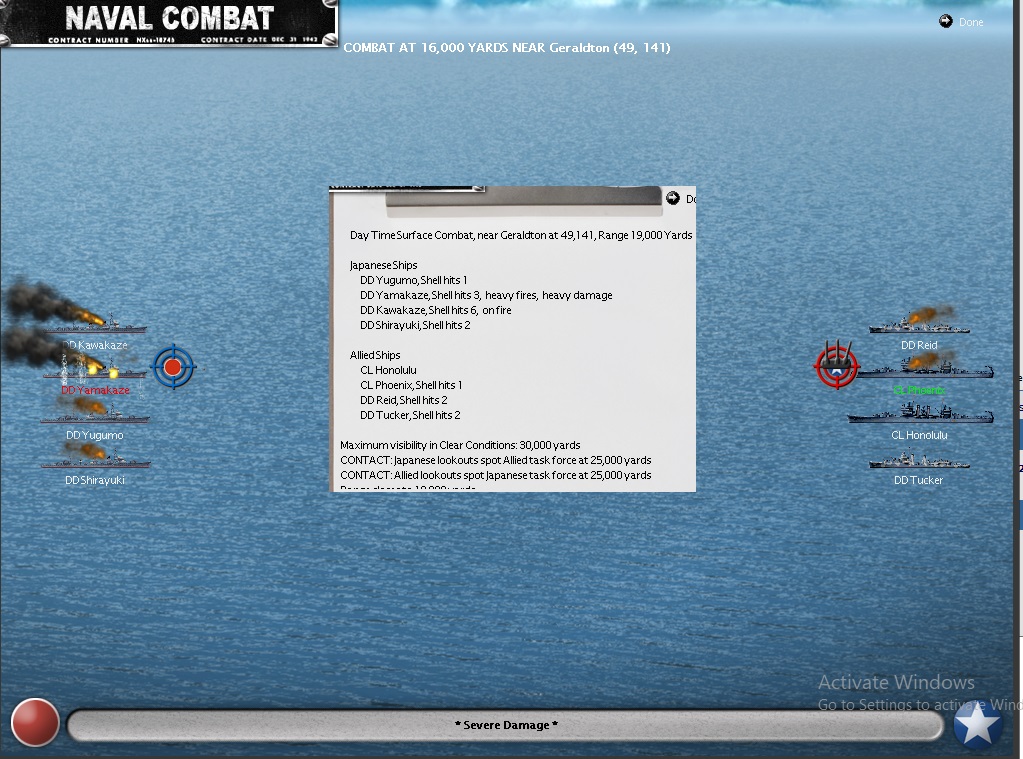Click 'Maximum visibility in Clear Conditions' line

tap(460, 445)
